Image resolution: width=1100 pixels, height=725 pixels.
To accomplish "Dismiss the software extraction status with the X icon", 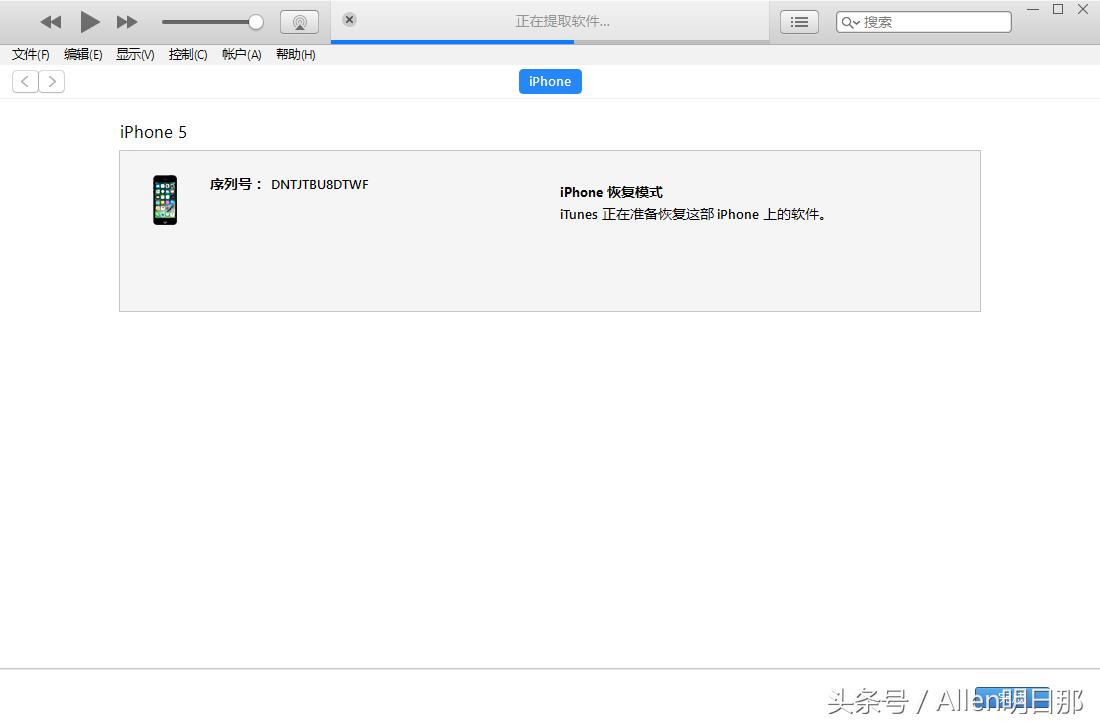I will coord(348,18).
